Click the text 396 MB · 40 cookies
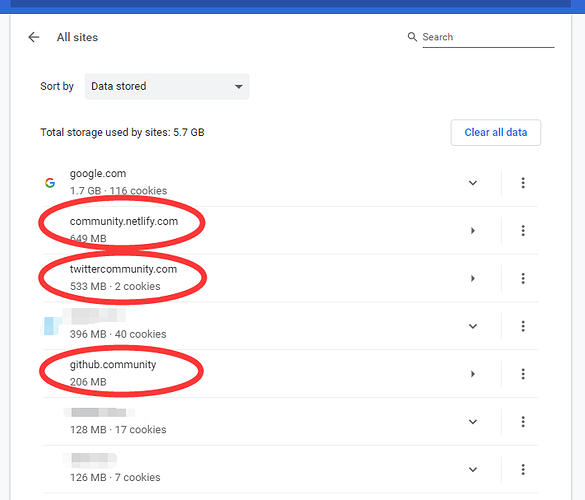The width and height of the screenshot is (585, 500). tap(118, 334)
